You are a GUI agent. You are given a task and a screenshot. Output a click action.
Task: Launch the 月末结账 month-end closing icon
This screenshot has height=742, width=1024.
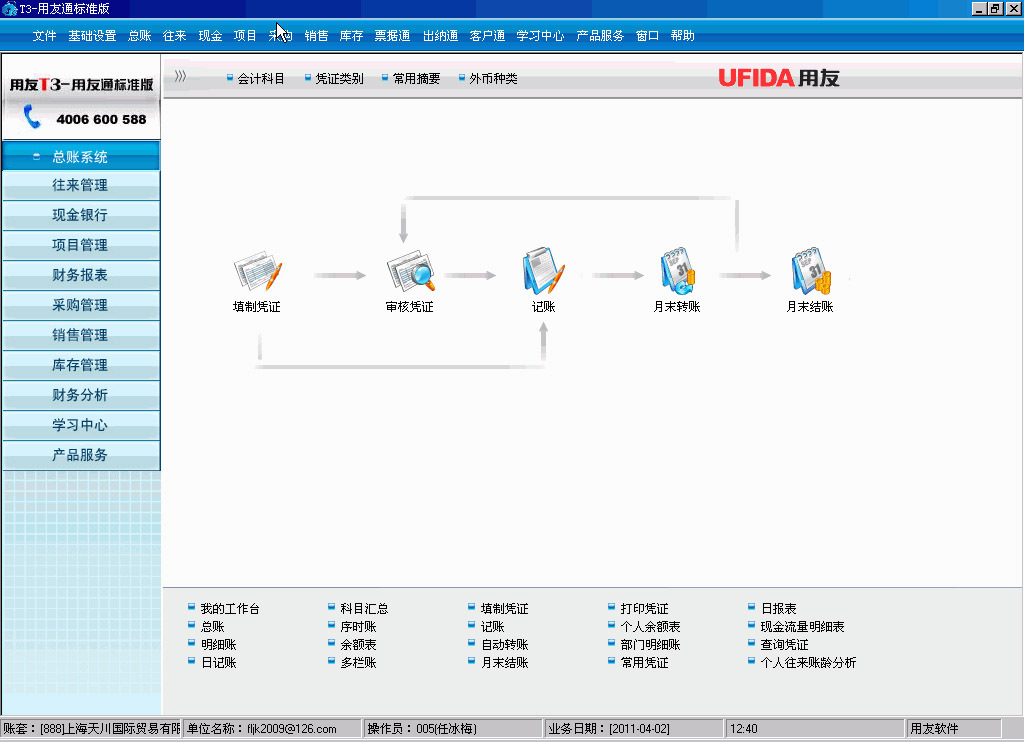click(811, 270)
